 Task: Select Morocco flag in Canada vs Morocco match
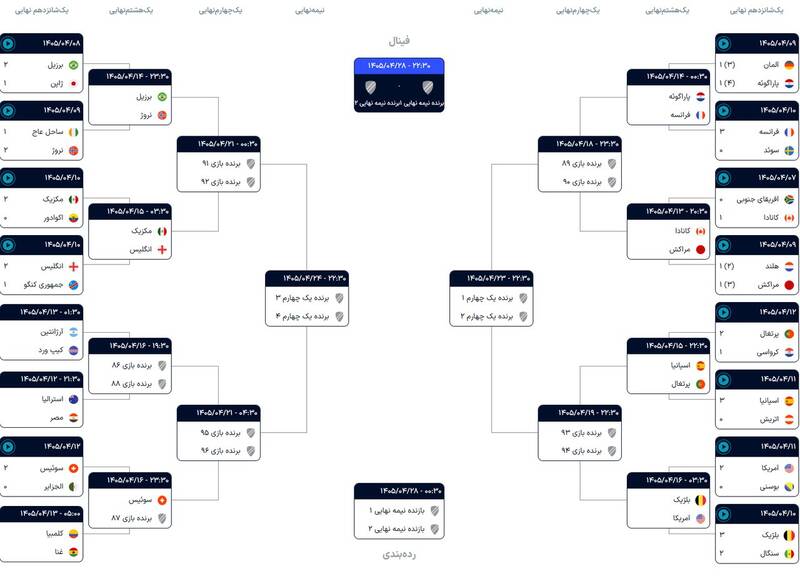coord(701,249)
